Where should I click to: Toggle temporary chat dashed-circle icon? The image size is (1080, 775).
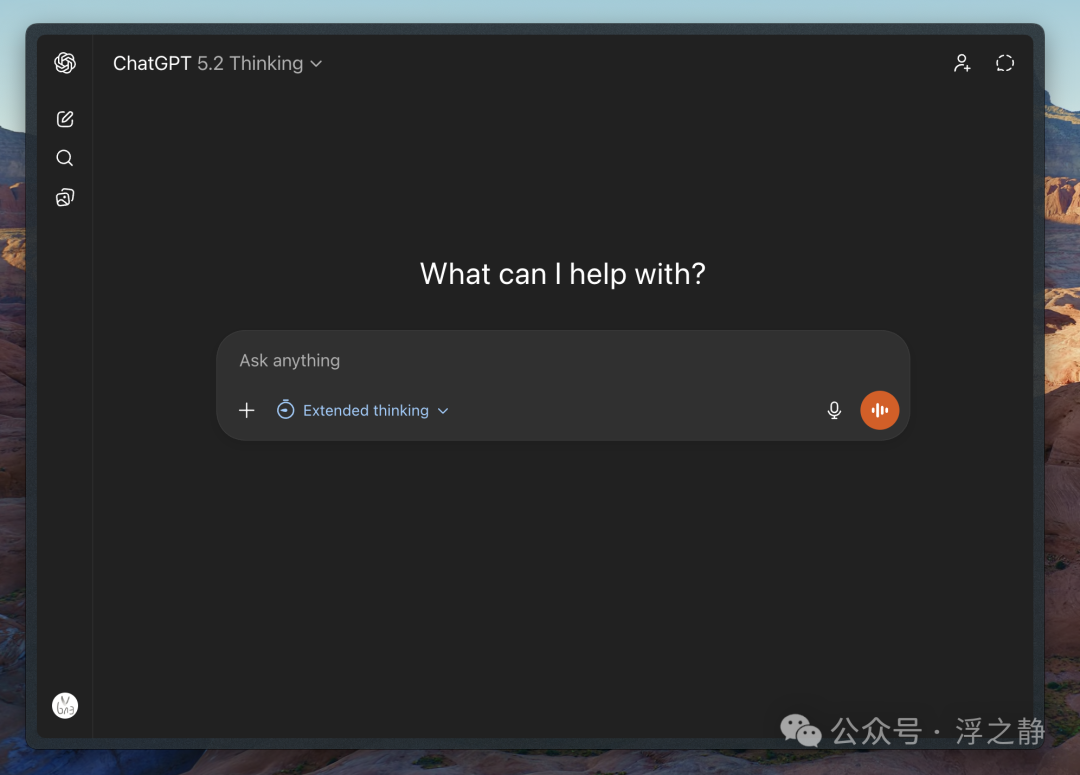pos(1005,63)
